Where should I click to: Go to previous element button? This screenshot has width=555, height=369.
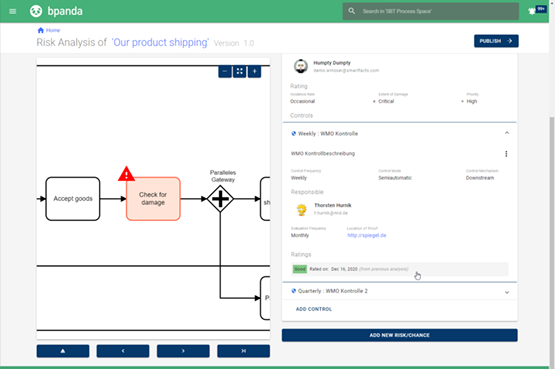pos(123,351)
